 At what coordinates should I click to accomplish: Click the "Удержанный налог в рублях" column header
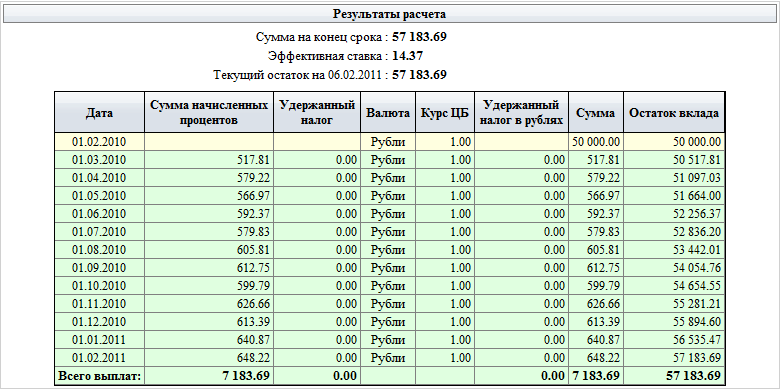coord(521,113)
